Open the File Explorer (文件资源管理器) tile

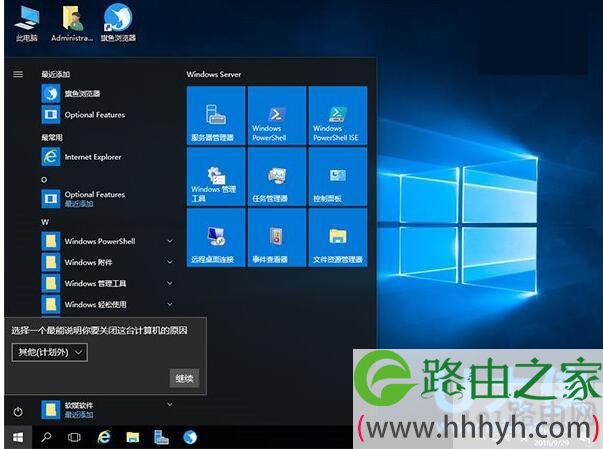[338, 237]
